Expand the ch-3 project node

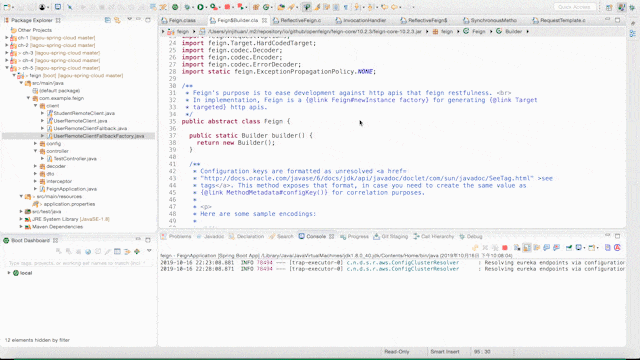click(7, 53)
